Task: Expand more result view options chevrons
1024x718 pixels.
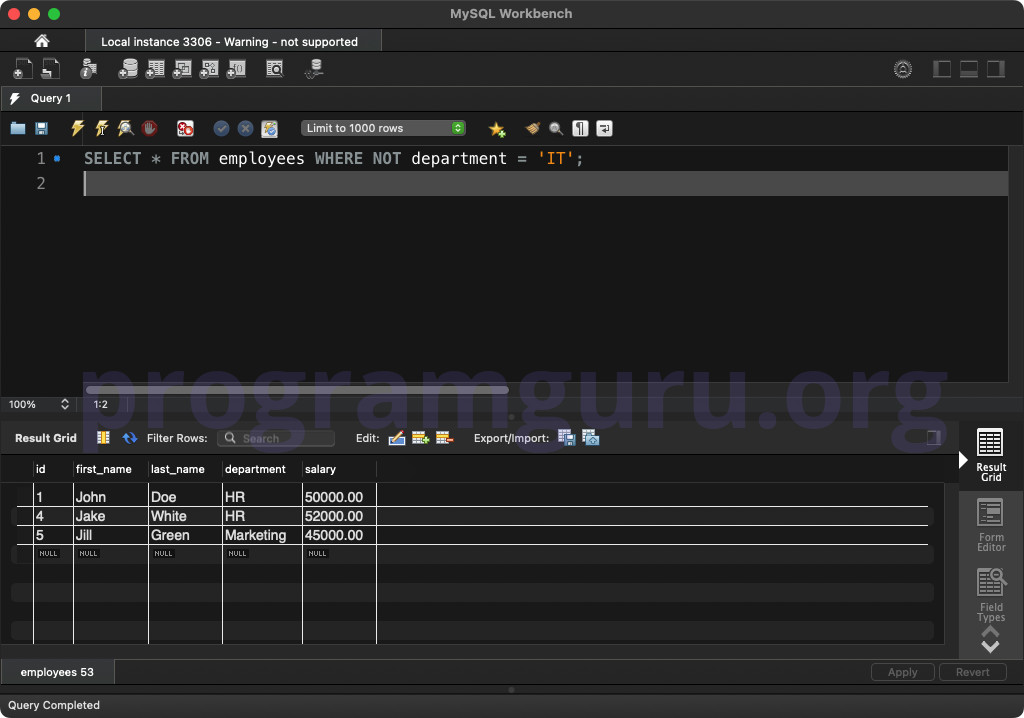Action: coord(990,640)
